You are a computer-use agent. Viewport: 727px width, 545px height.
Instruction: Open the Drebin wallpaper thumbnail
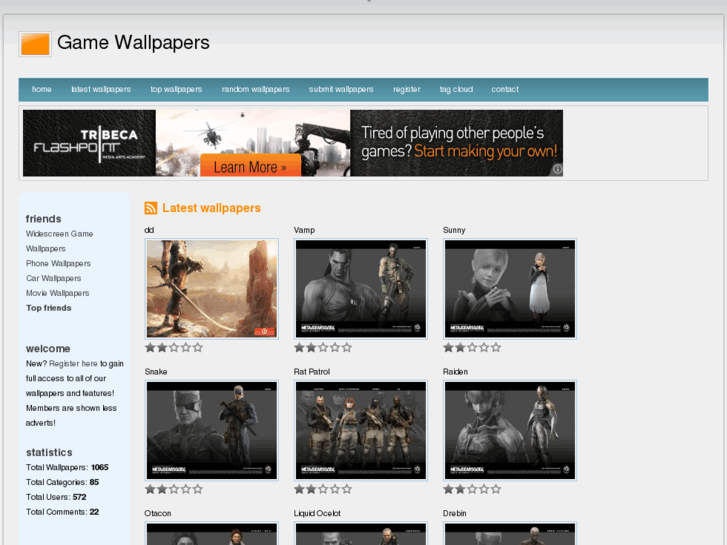pyautogui.click(x=510, y=533)
